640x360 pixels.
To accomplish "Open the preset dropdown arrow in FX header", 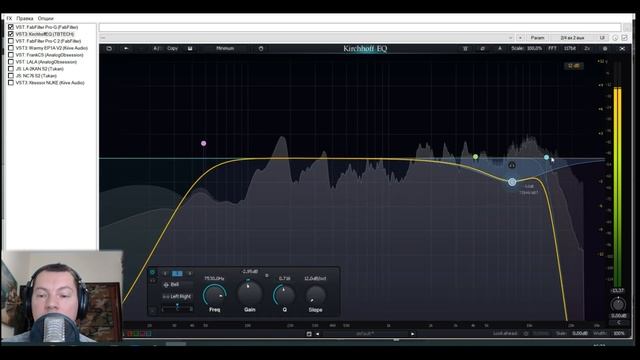I will pos(511,38).
